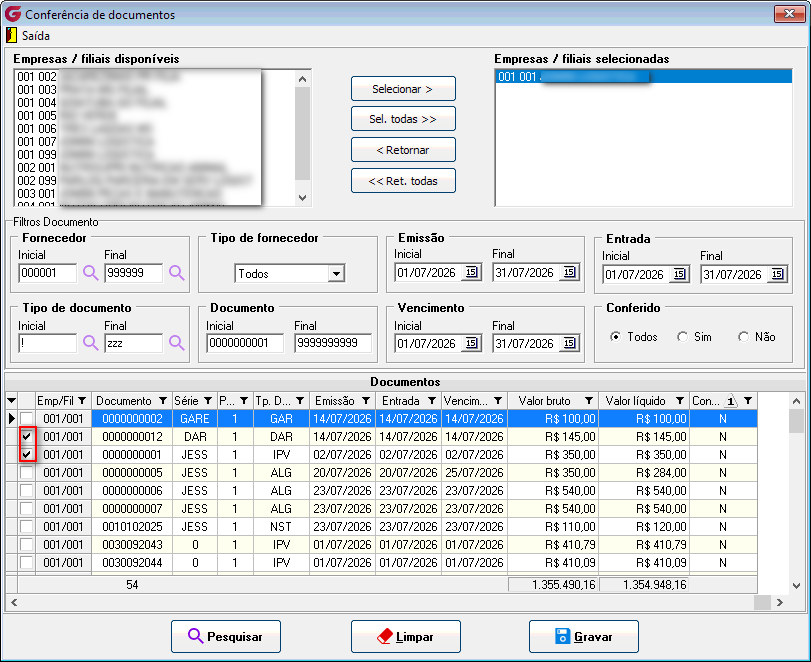Check the row of document 0000000005
The width and height of the screenshot is (811, 662).
coord(26,473)
